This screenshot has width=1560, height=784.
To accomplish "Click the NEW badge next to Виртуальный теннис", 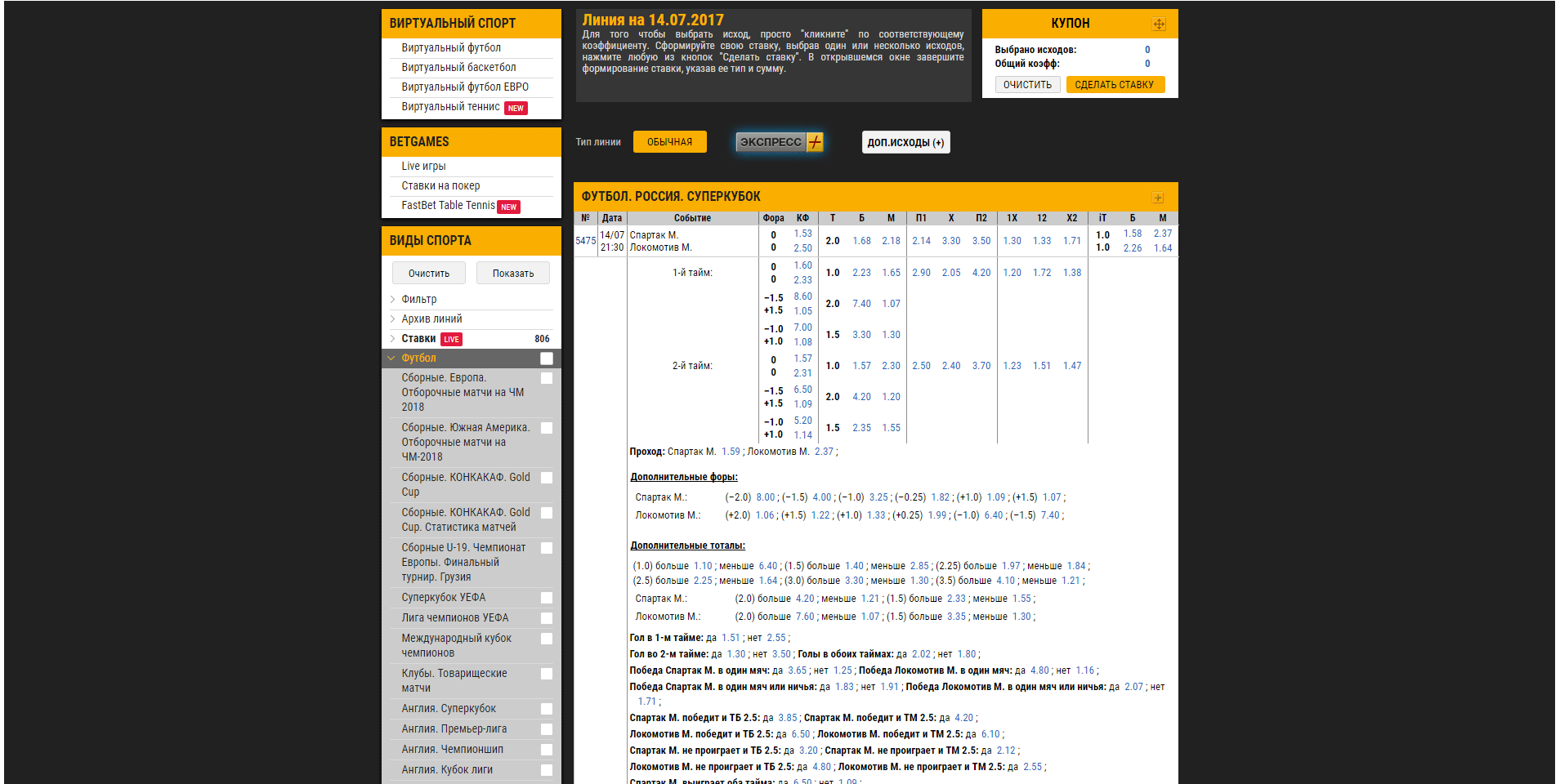I will pos(516,108).
